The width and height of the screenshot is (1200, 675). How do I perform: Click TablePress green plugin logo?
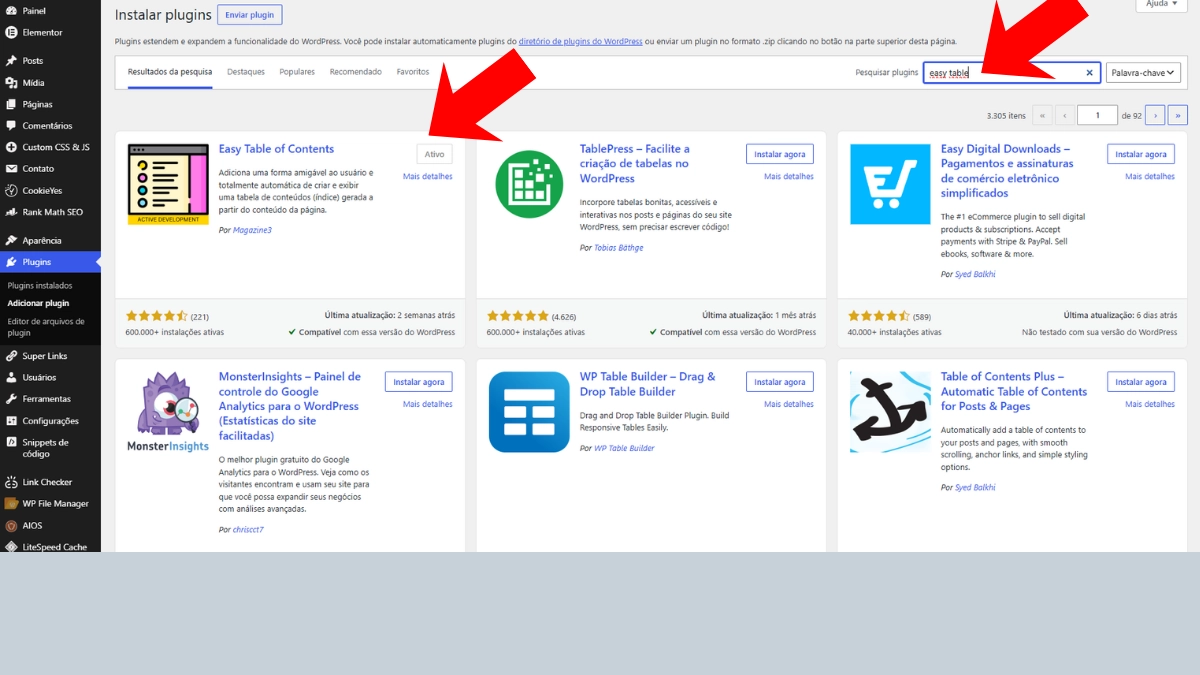pos(529,184)
